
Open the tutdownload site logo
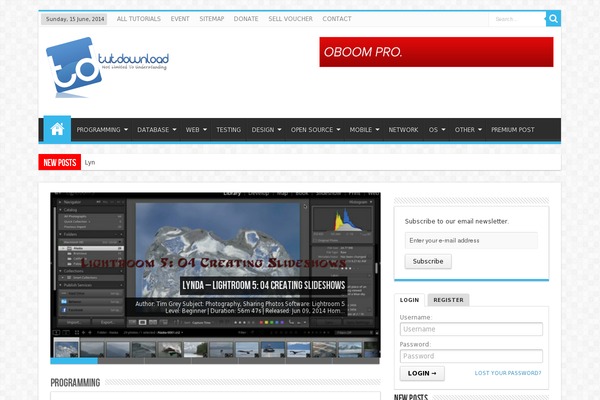pyautogui.click(x=108, y=67)
